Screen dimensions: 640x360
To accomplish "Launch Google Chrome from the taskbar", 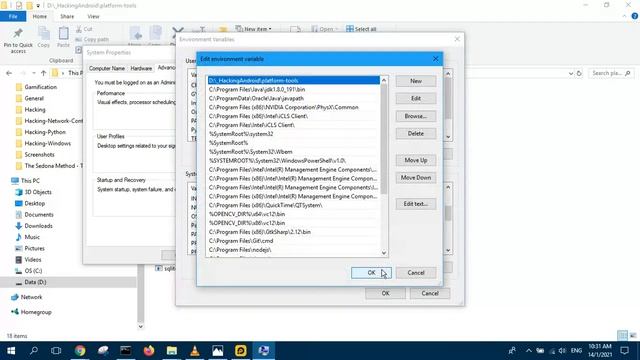I will click(80, 351).
